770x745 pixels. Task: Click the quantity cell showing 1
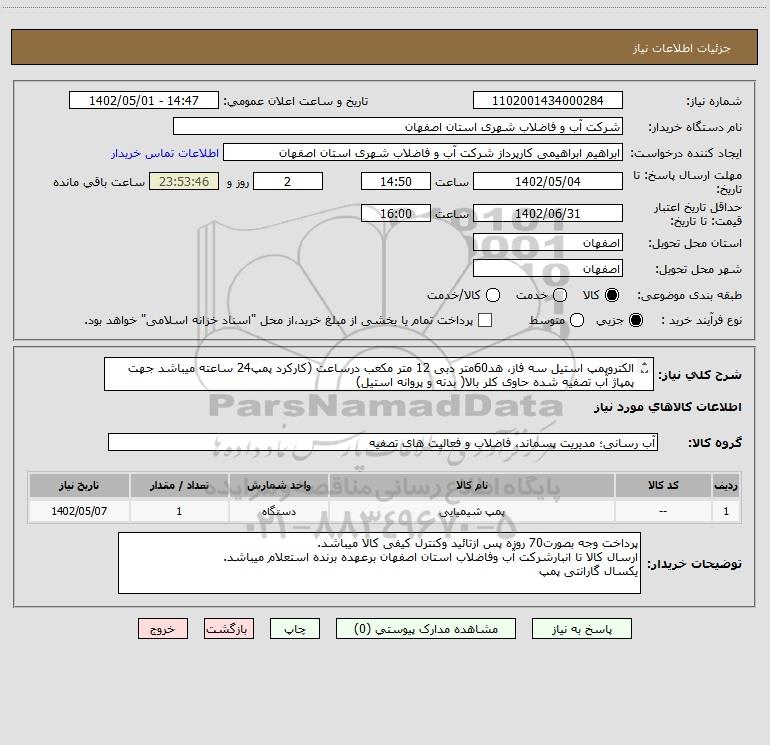point(179,511)
